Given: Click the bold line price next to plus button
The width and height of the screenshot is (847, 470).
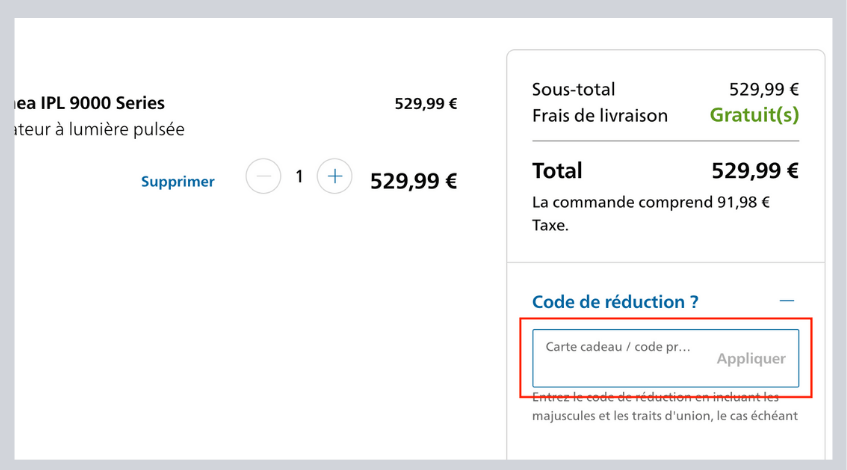Looking at the screenshot, I should (413, 181).
